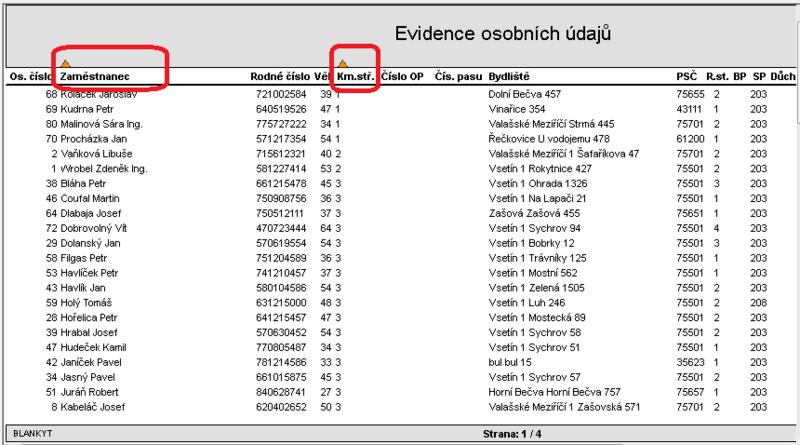Click the SP column header
Image resolution: width=800 pixels, height=445 pixels.
click(x=759, y=77)
